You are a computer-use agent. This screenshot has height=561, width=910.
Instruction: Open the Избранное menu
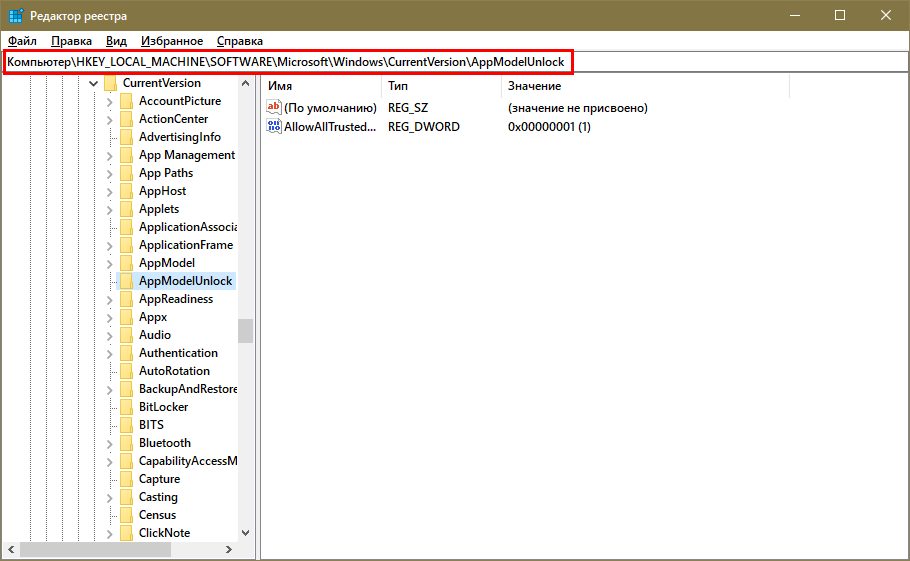click(172, 41)
